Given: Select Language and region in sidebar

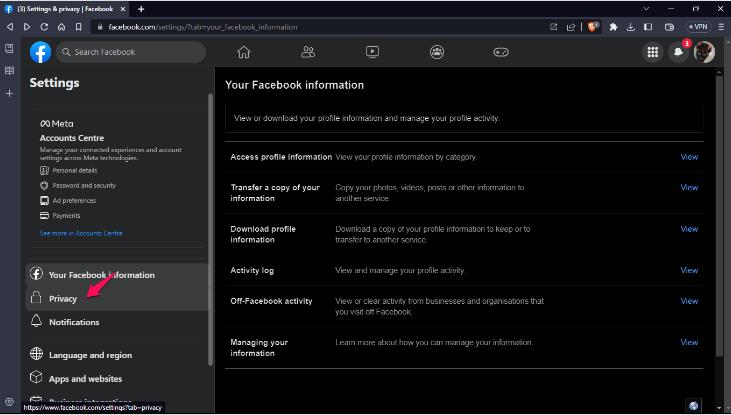Looking at the screenshot, I should (117, 355).
